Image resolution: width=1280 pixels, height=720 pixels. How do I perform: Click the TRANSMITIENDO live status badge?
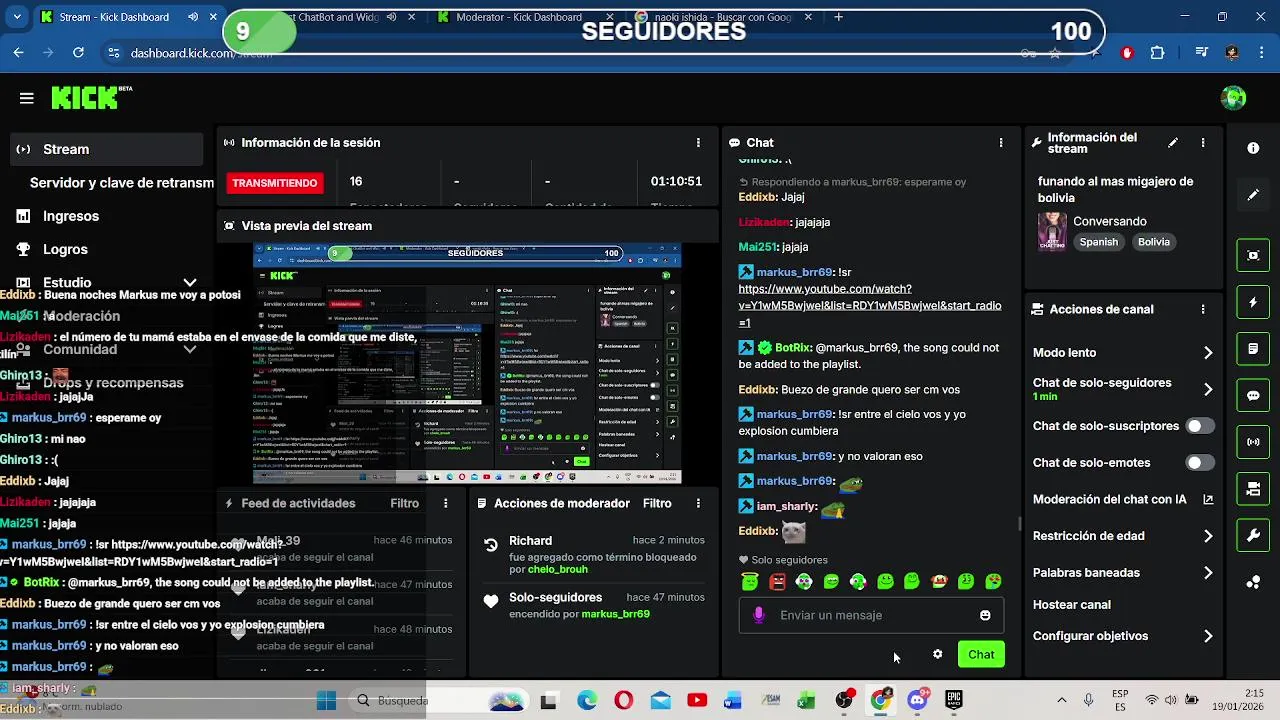click(275, 183)
